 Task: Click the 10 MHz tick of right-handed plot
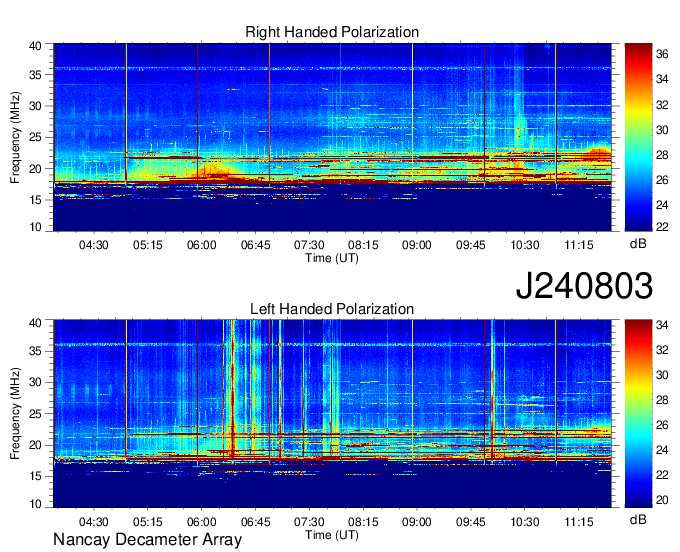point(35,227)
